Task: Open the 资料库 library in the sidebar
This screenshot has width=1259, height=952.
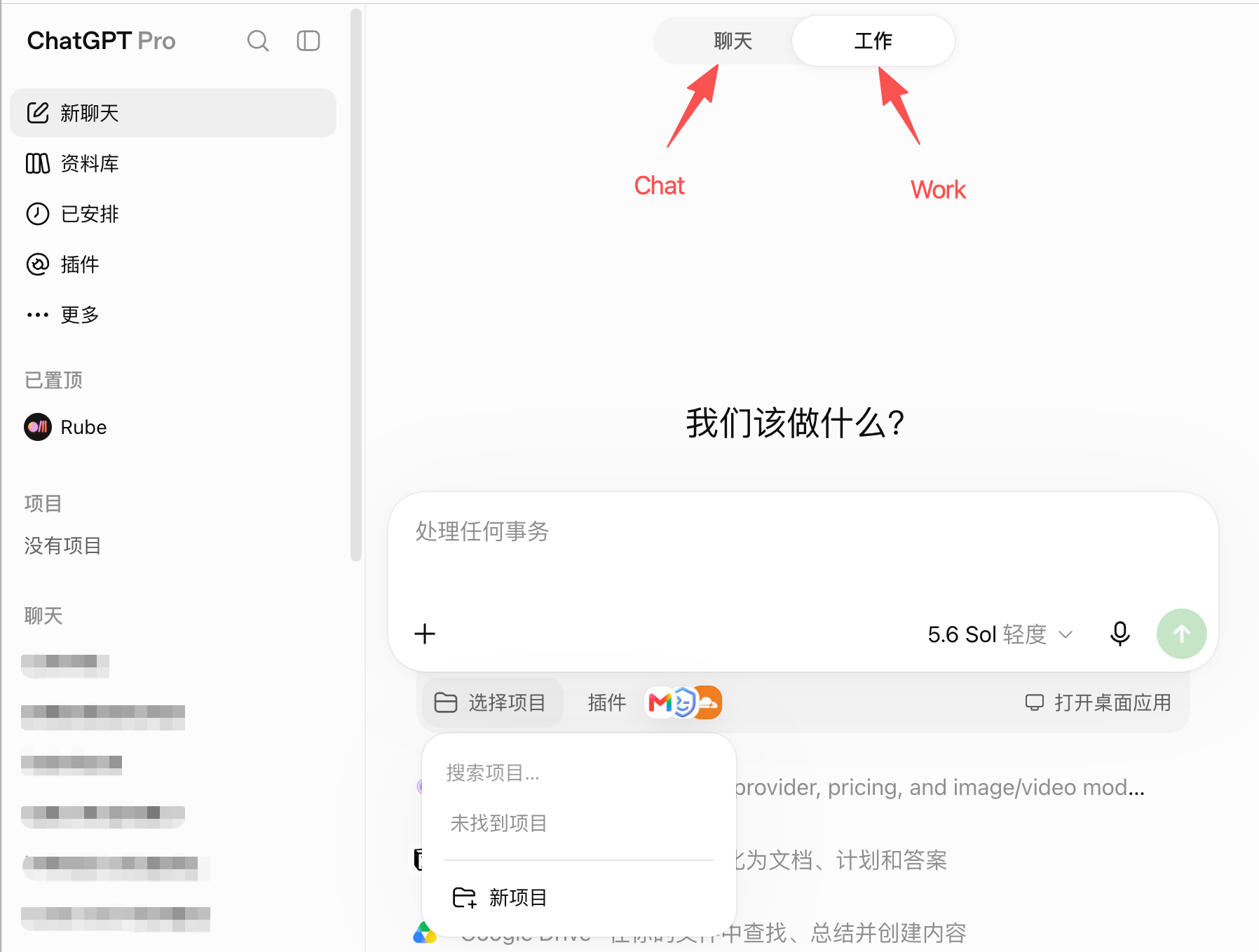Action: click(x=173, y=163)
